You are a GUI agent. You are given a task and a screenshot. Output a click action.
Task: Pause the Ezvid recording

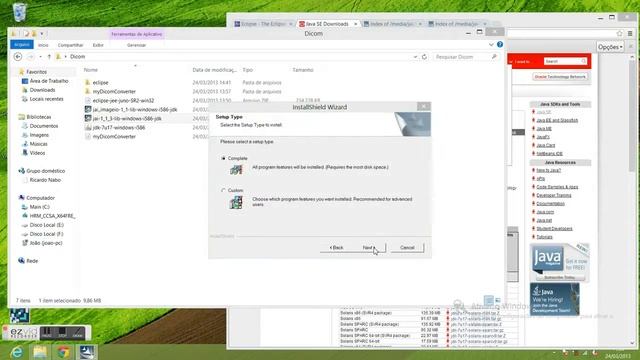(x=47, y=333)
